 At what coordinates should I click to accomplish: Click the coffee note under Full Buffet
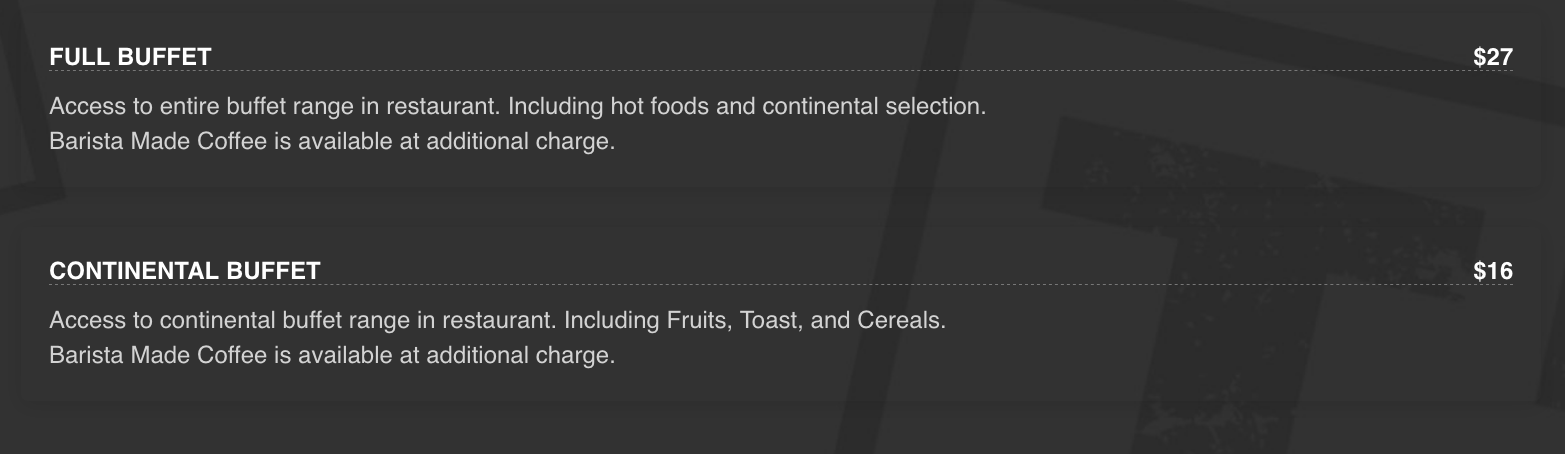[x=331, y=141]
